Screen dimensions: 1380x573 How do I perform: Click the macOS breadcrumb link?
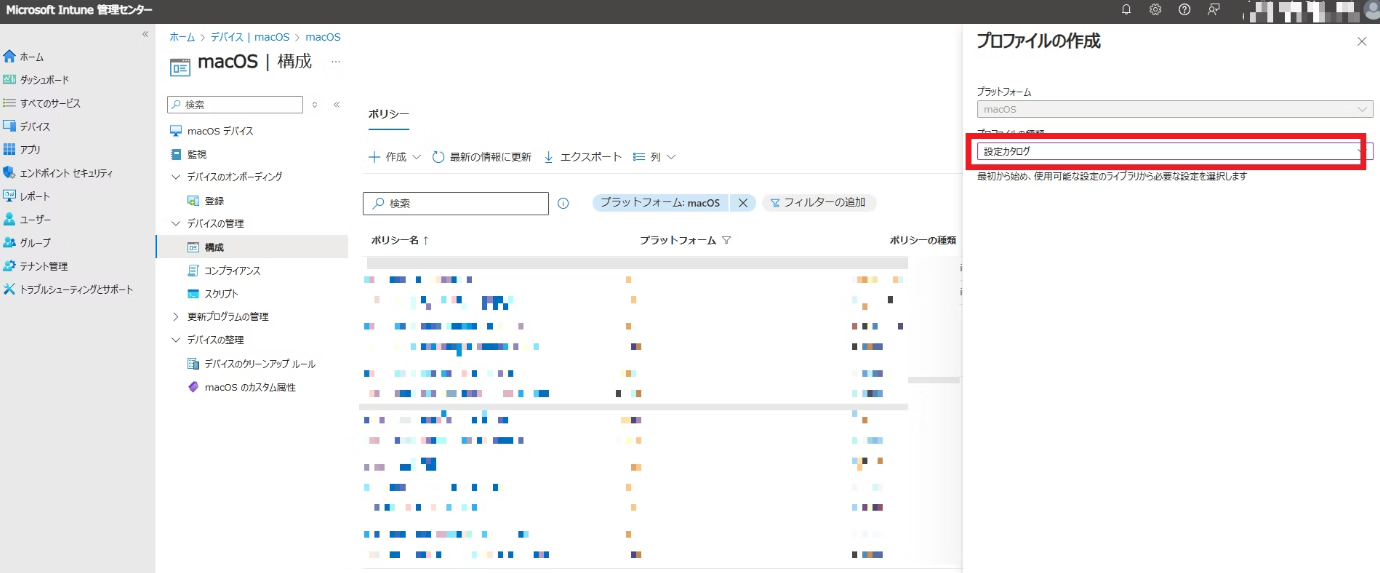click(x=323, y=37)
